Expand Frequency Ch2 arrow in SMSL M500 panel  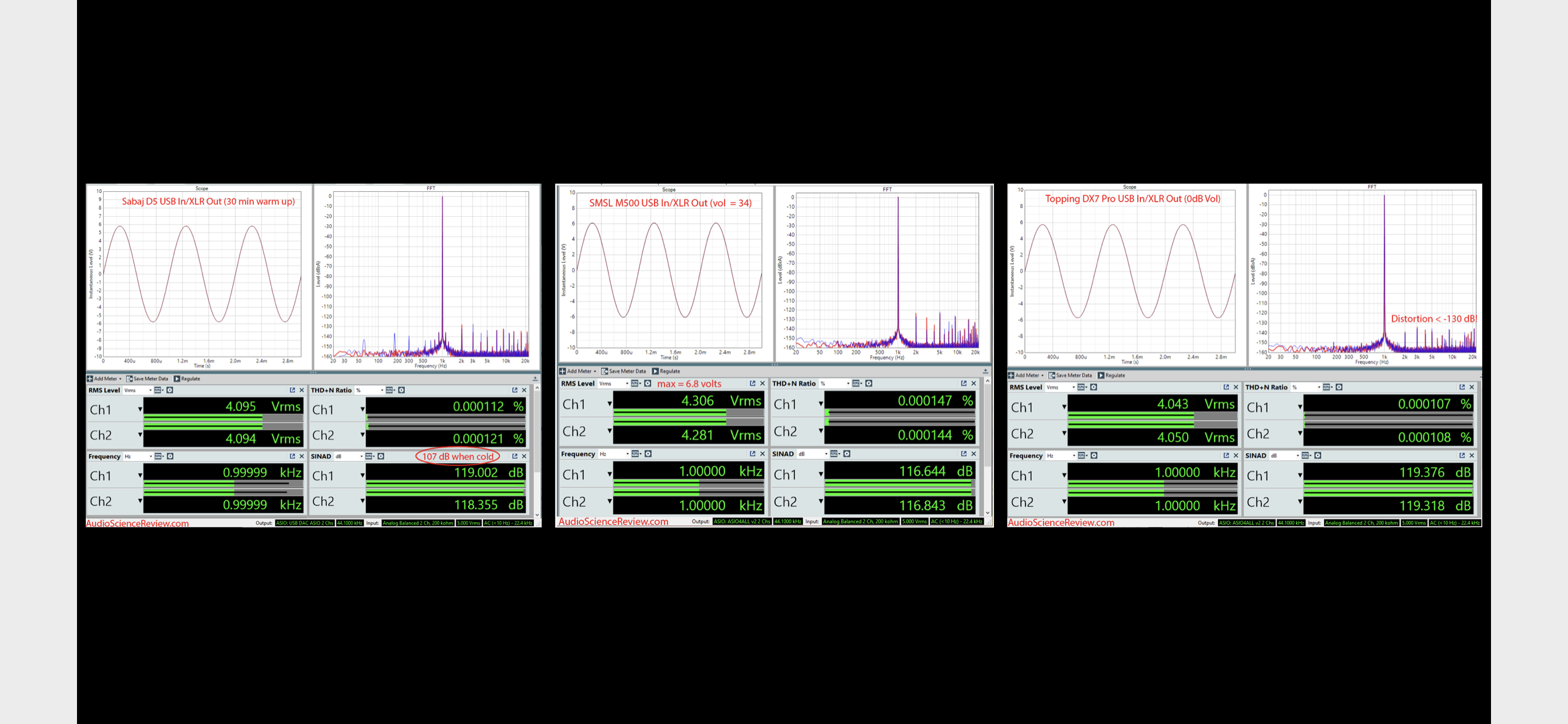[x=610, y=501]
